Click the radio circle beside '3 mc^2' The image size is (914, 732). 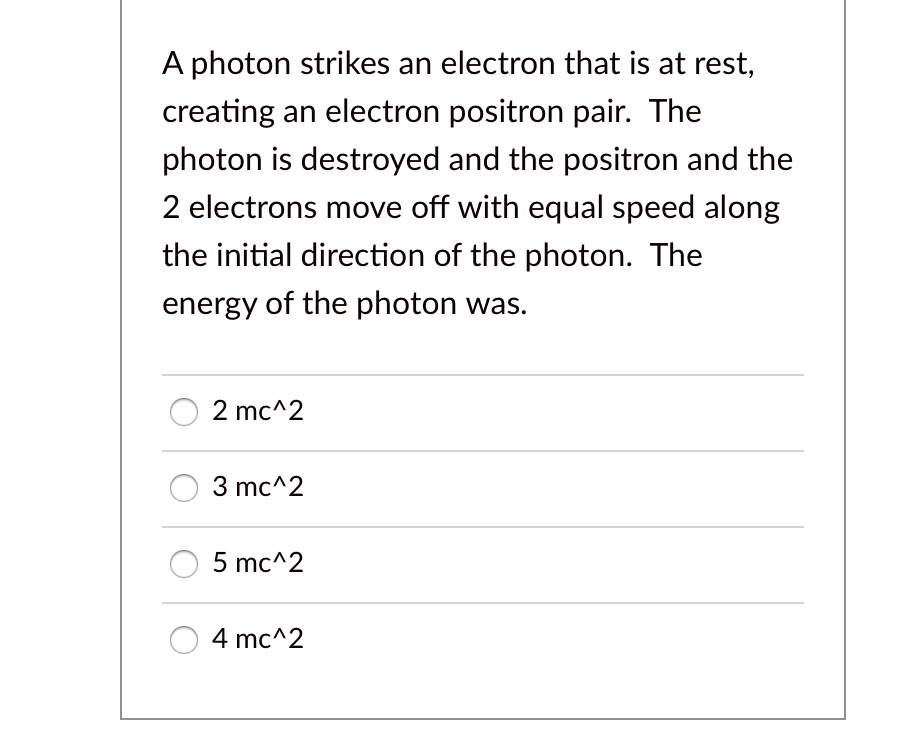(x=184, y=488)
